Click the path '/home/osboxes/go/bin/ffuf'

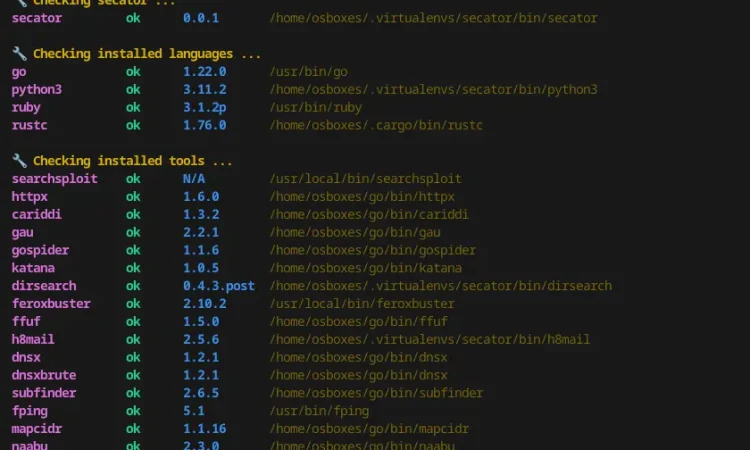click(358, 321)
